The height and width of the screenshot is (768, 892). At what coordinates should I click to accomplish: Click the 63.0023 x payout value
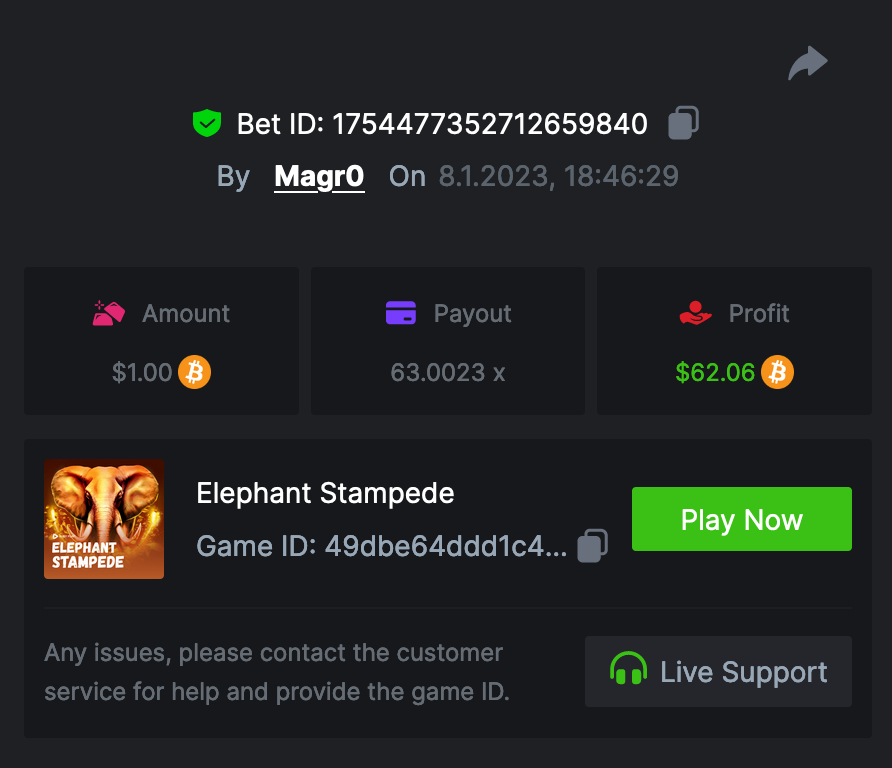pos(447,373)
